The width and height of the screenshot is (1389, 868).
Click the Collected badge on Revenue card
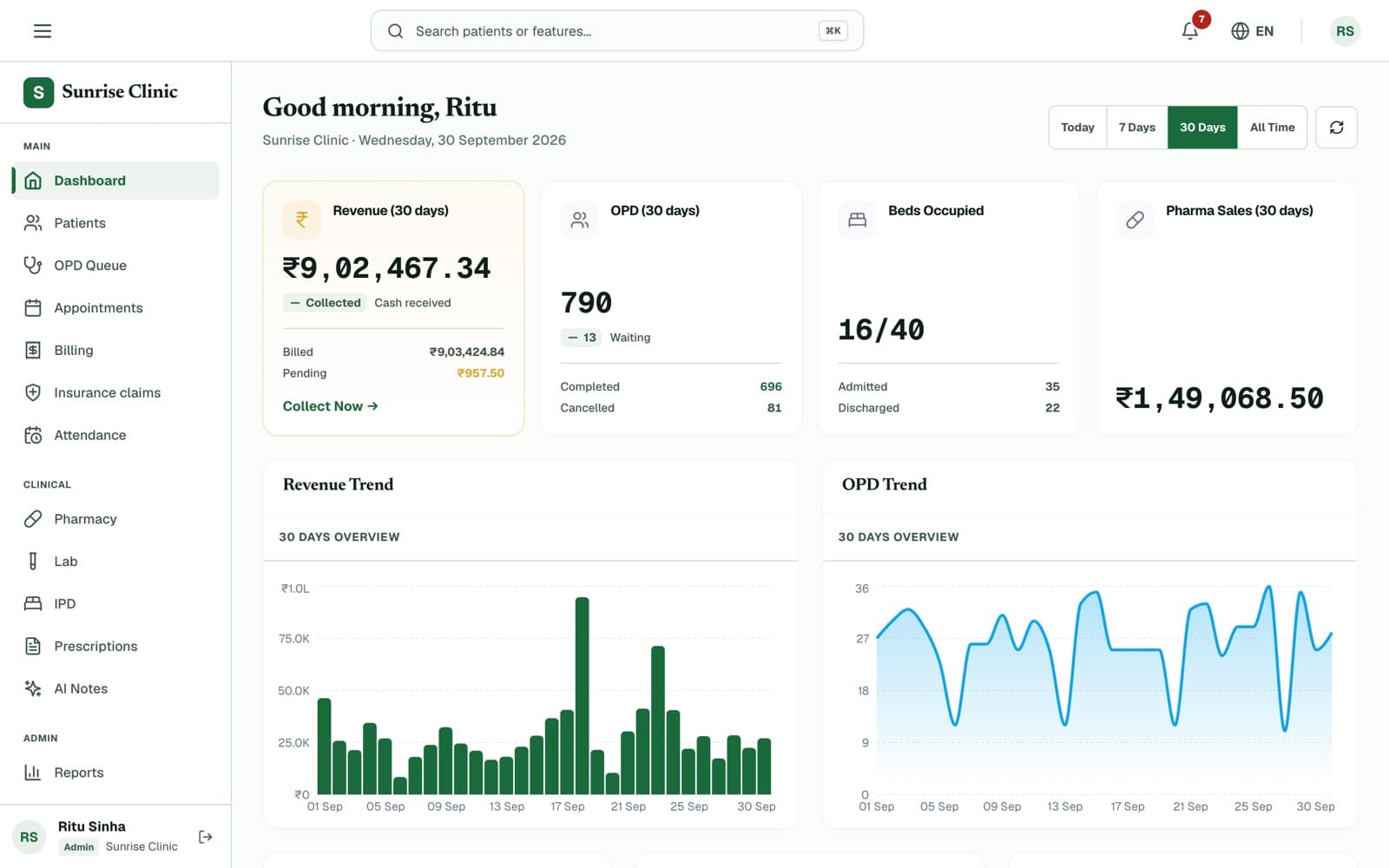pos(325,303)
